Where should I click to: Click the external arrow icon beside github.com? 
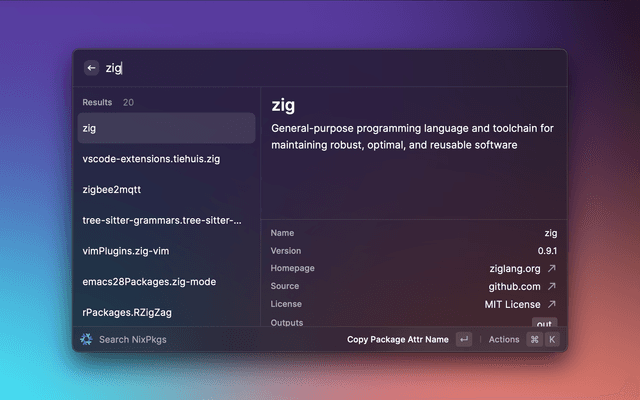coord(551,287)
